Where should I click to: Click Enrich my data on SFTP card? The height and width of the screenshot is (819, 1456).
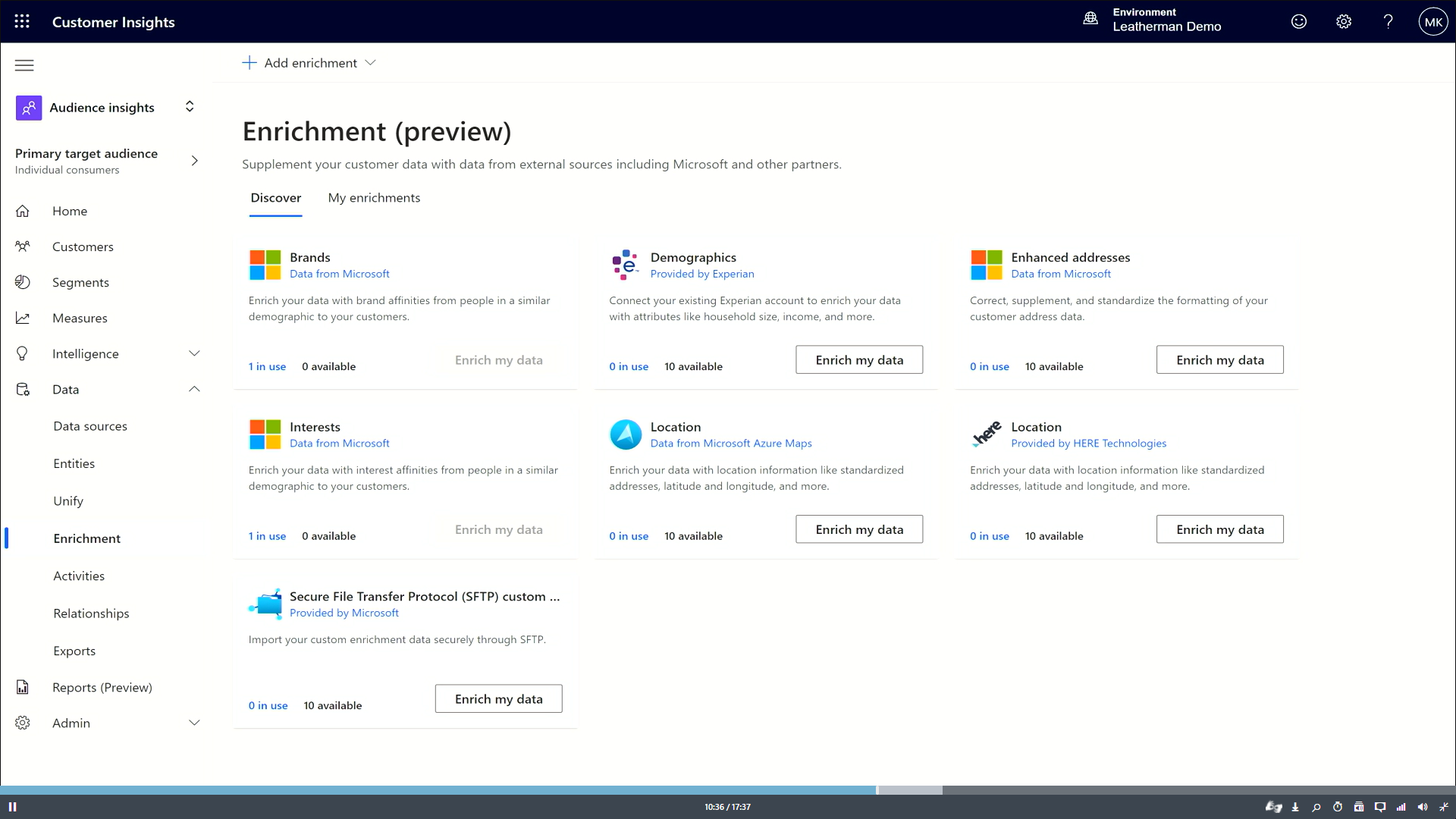(x=499, y=699)
